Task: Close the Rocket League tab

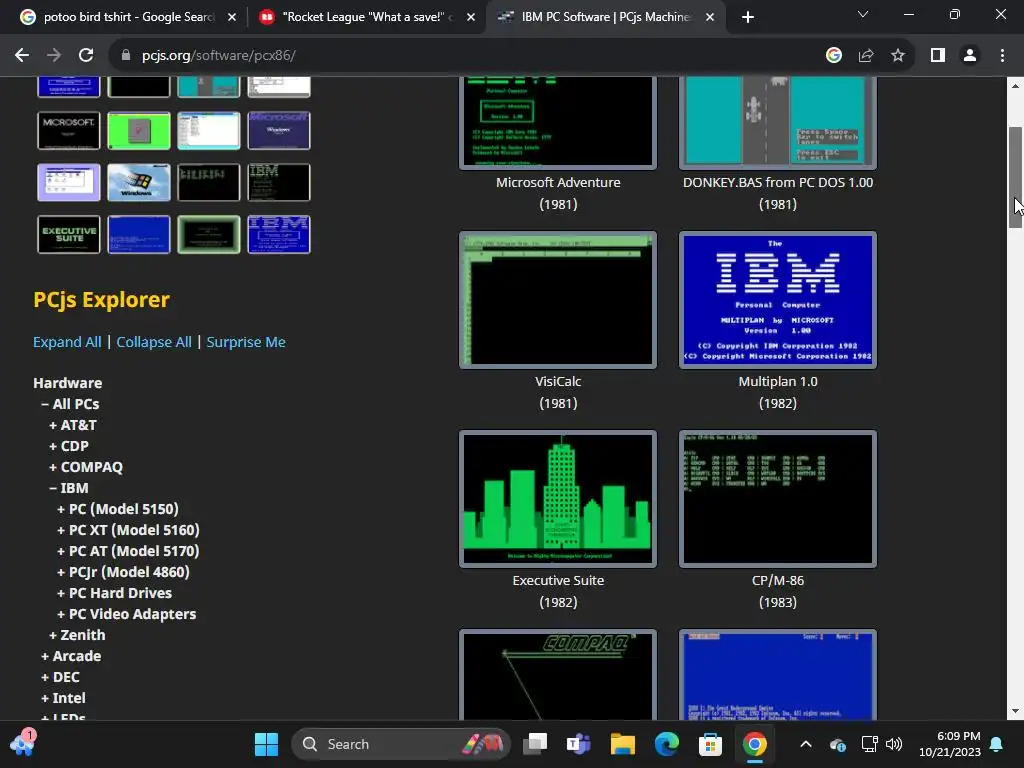Action: (471, 17)
